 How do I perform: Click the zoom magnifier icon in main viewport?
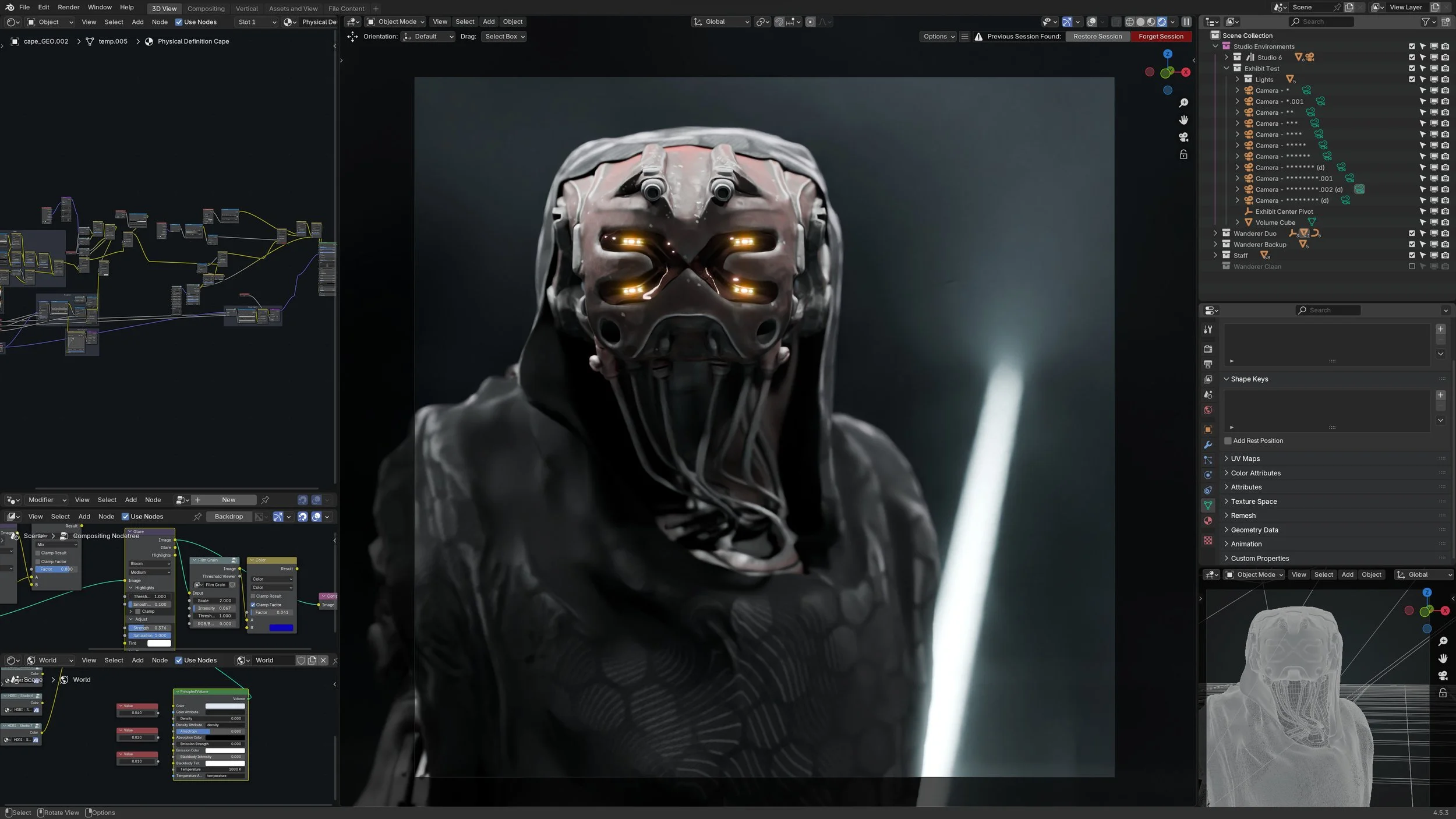(1183, 103)
